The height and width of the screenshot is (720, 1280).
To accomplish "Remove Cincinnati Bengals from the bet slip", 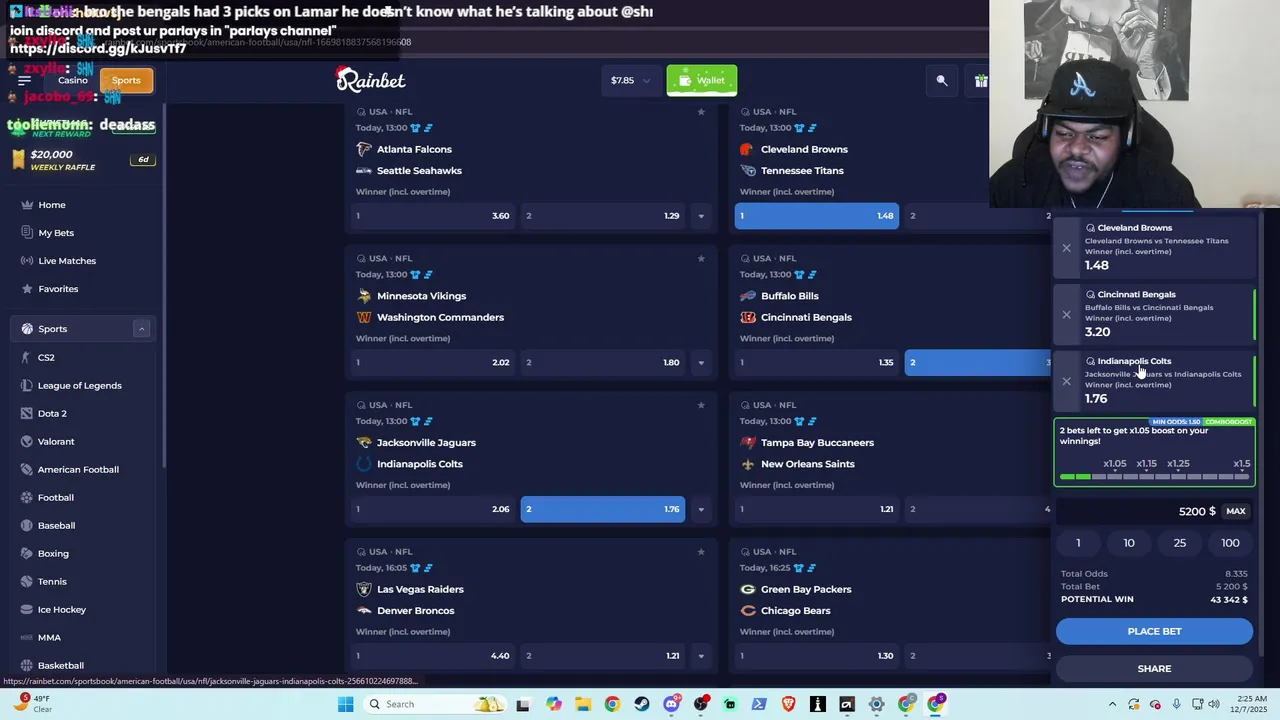I will 1066,314.
